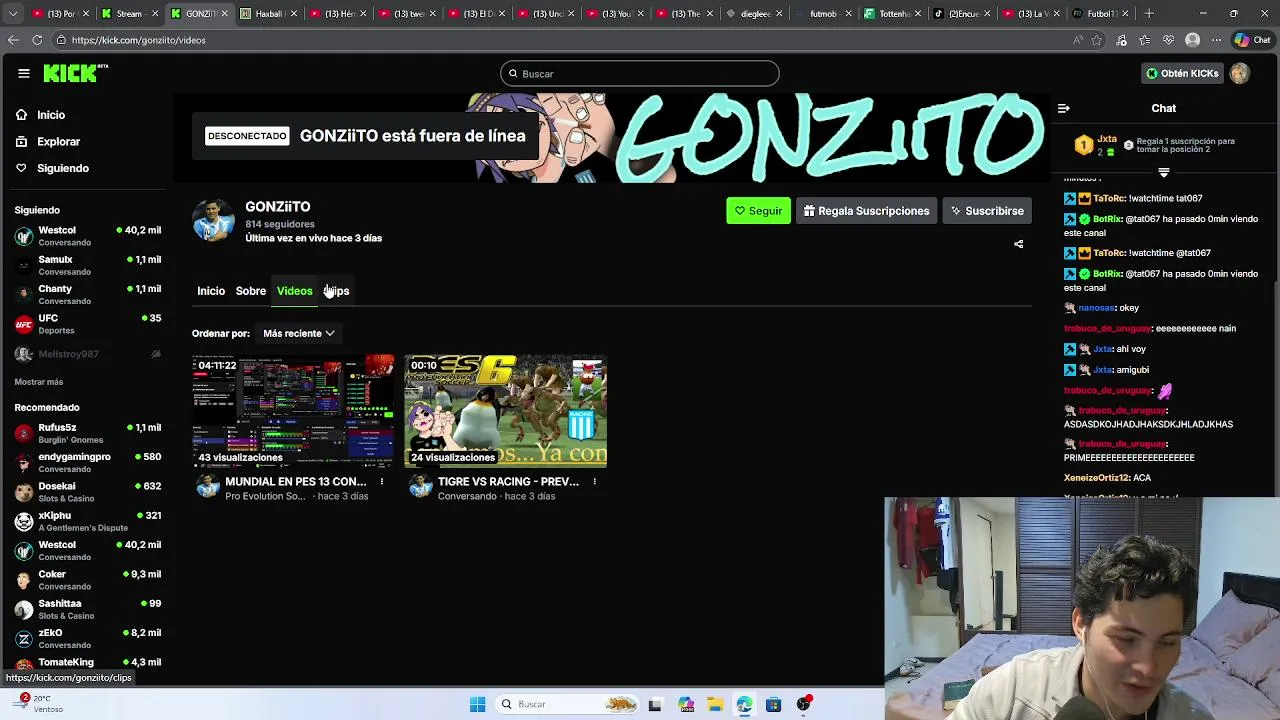Viewport: 1280px width, 720px height.
Task: Click the browser back arrow
Action: tap(13, 40)
